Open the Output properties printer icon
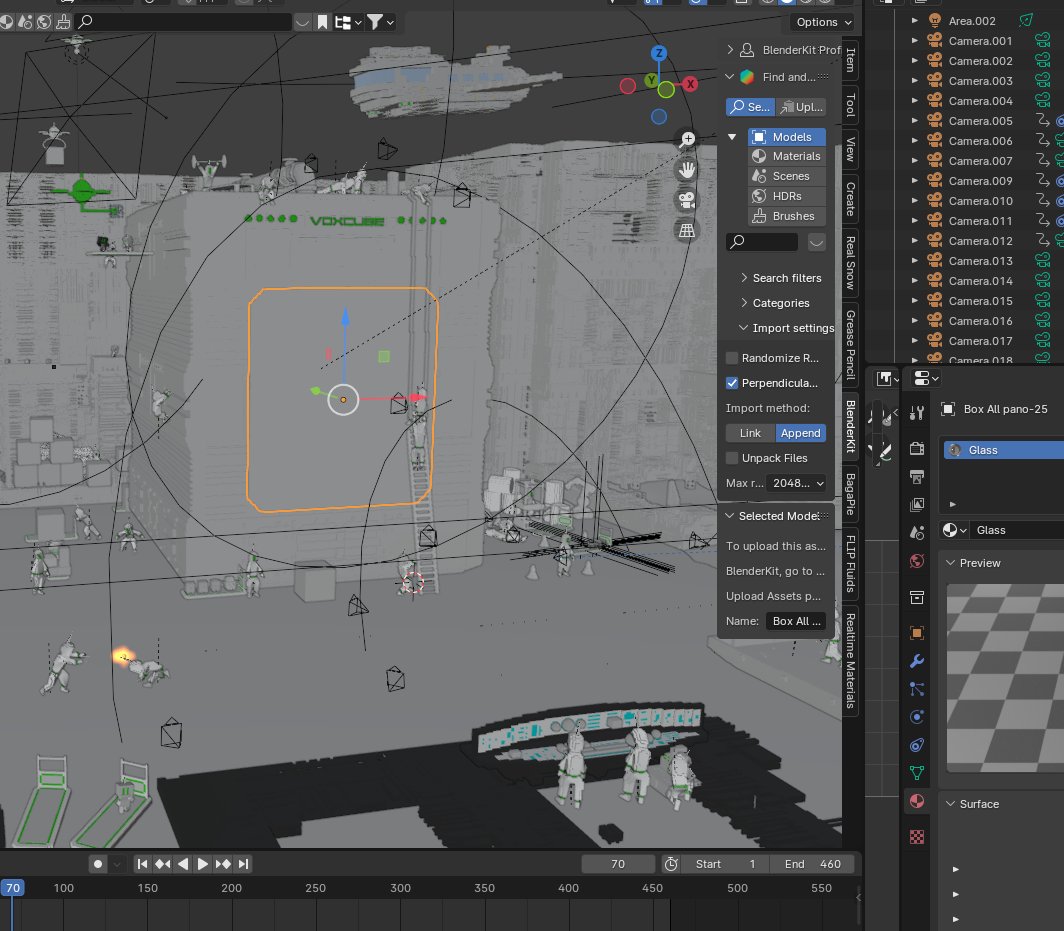 [x=917, y=477]
